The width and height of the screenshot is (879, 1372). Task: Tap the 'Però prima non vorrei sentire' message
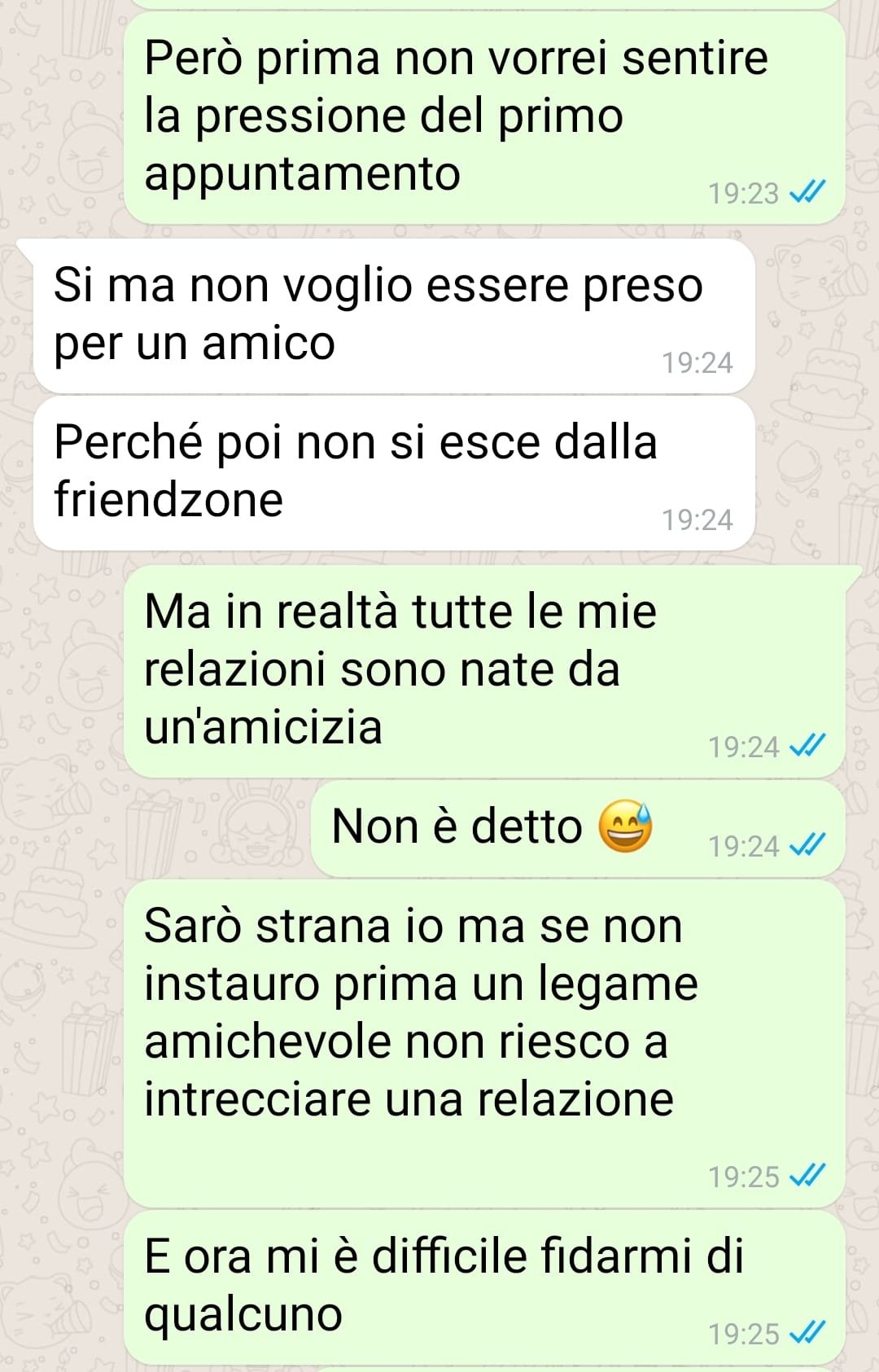(x=484, y=118)
